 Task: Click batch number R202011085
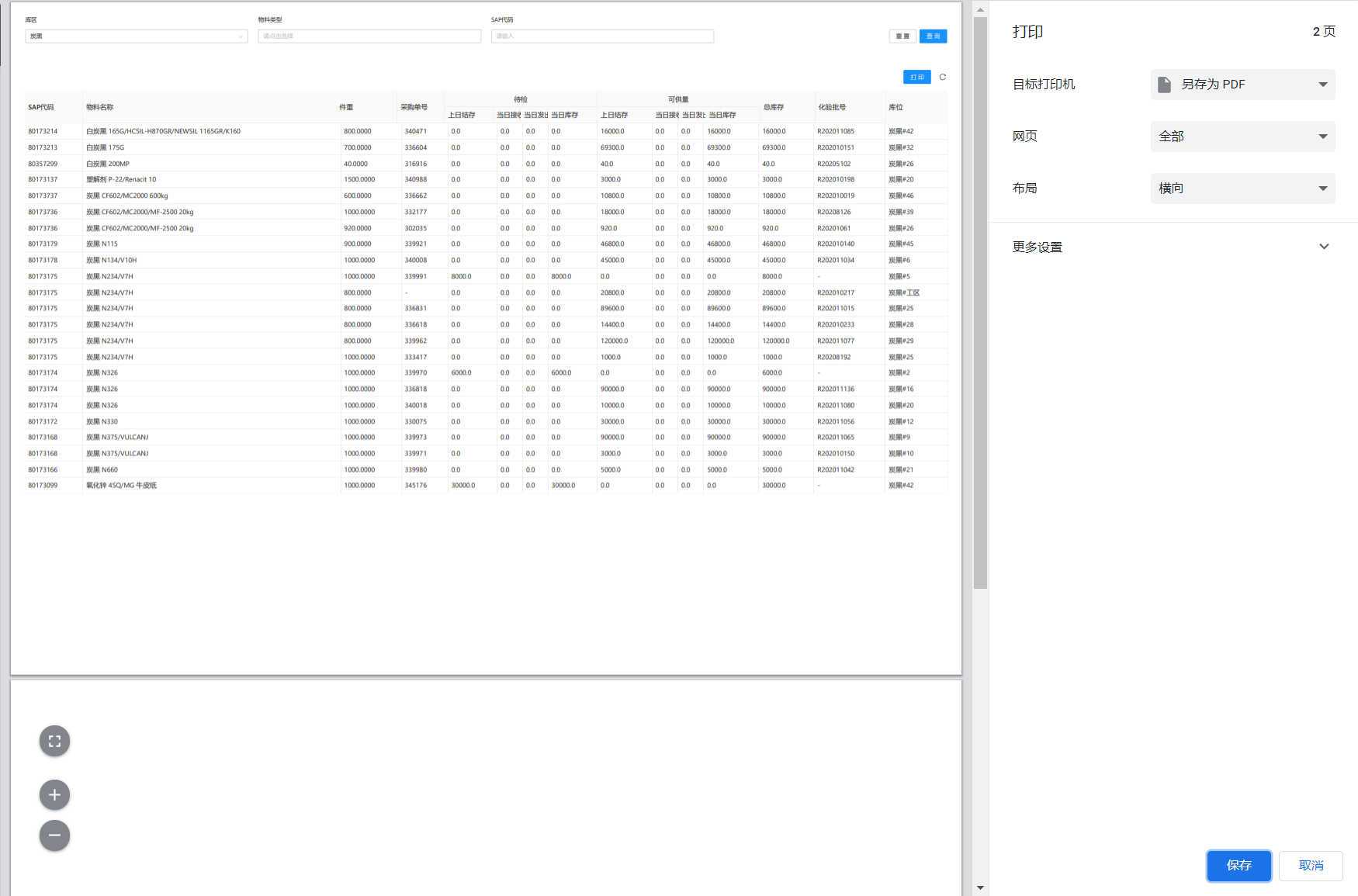tap(836, 131)
